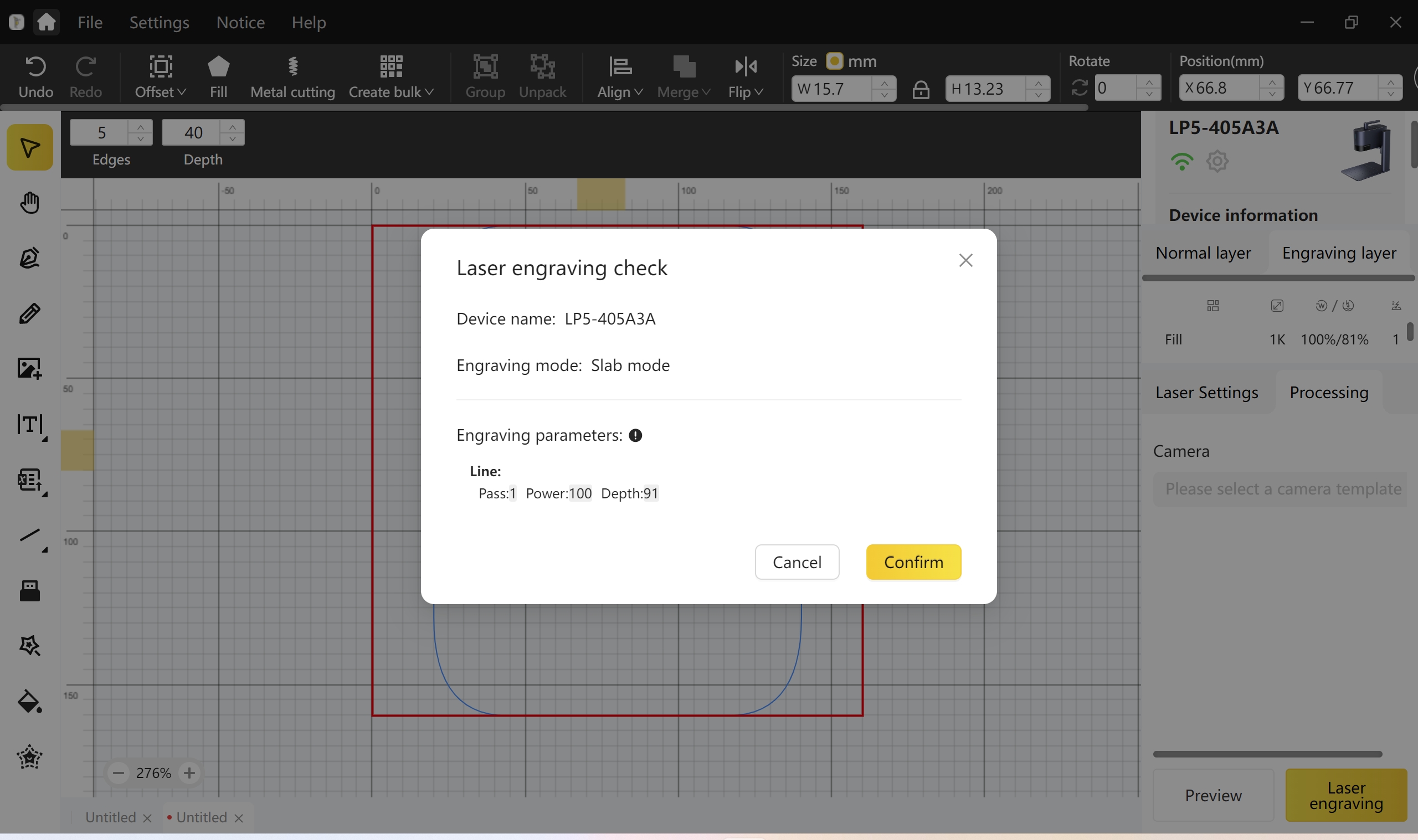
Task: Select the text tool
Action: point(29,424)
